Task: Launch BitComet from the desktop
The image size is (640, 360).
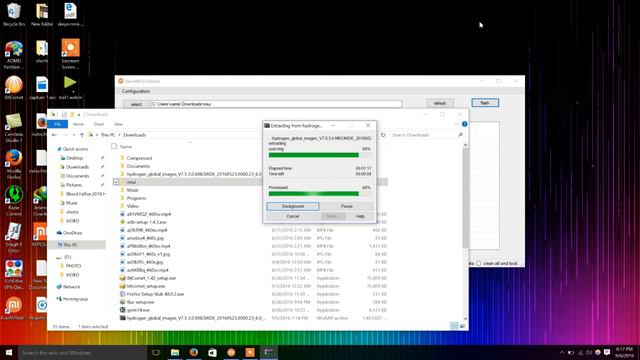Action: tap(13, 88)
